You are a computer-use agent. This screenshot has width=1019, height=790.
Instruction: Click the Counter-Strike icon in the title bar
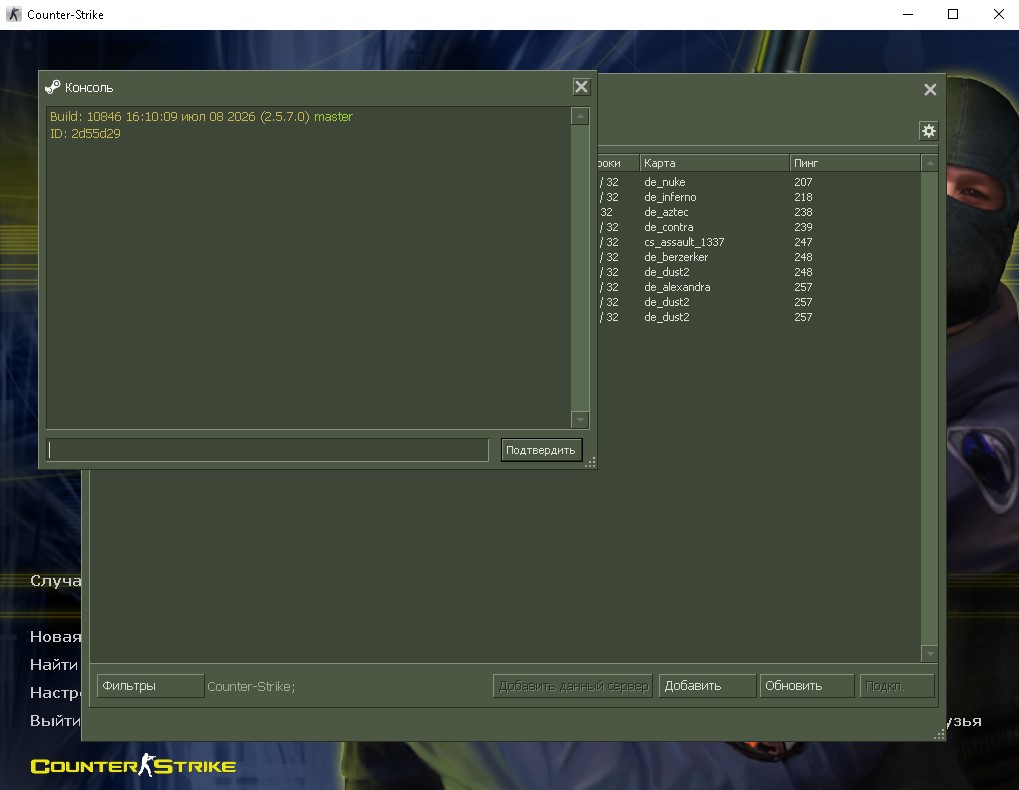click(x=13, y=14)
